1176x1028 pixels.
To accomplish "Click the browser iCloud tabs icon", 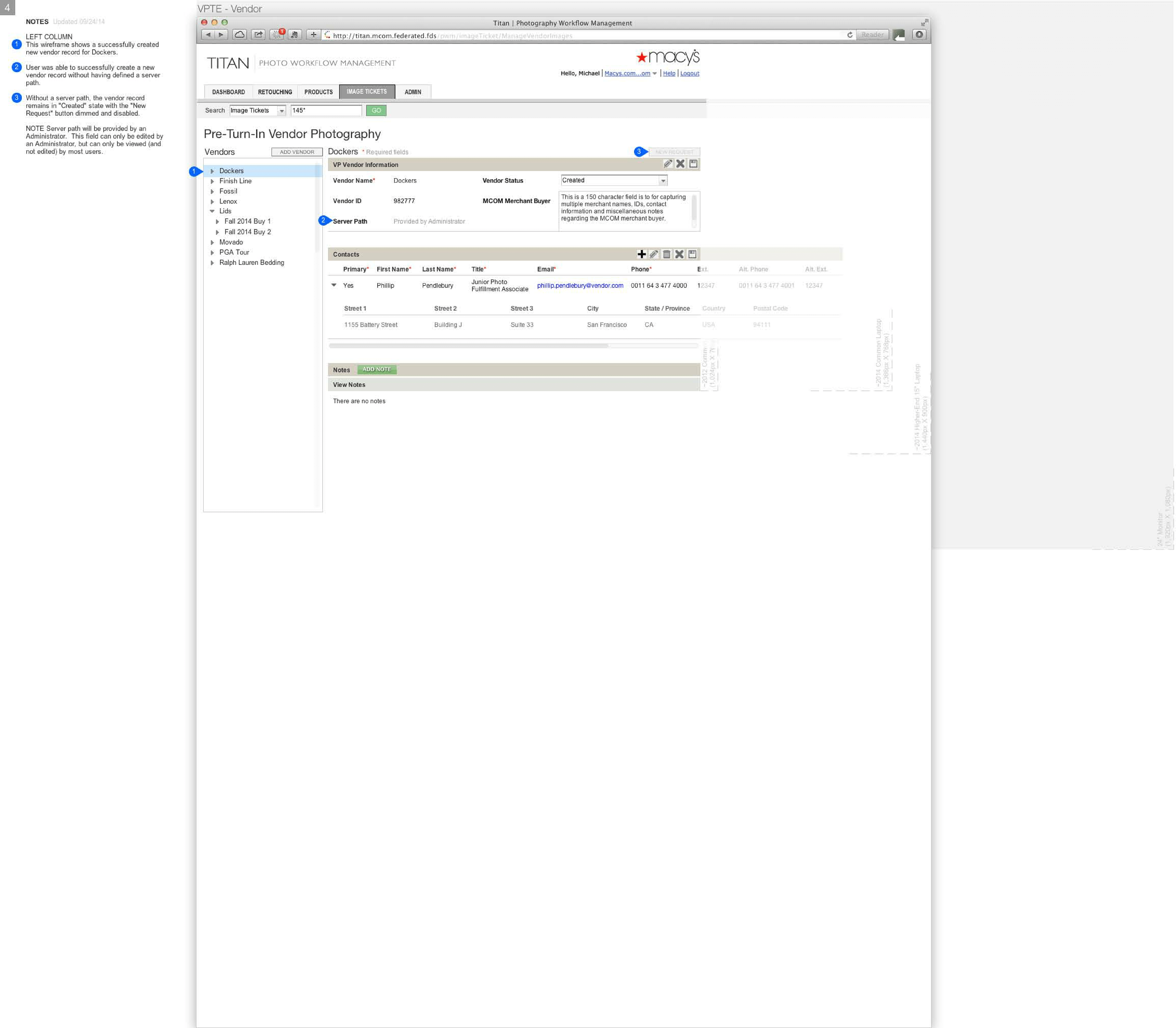I will [x=240, y=35].
